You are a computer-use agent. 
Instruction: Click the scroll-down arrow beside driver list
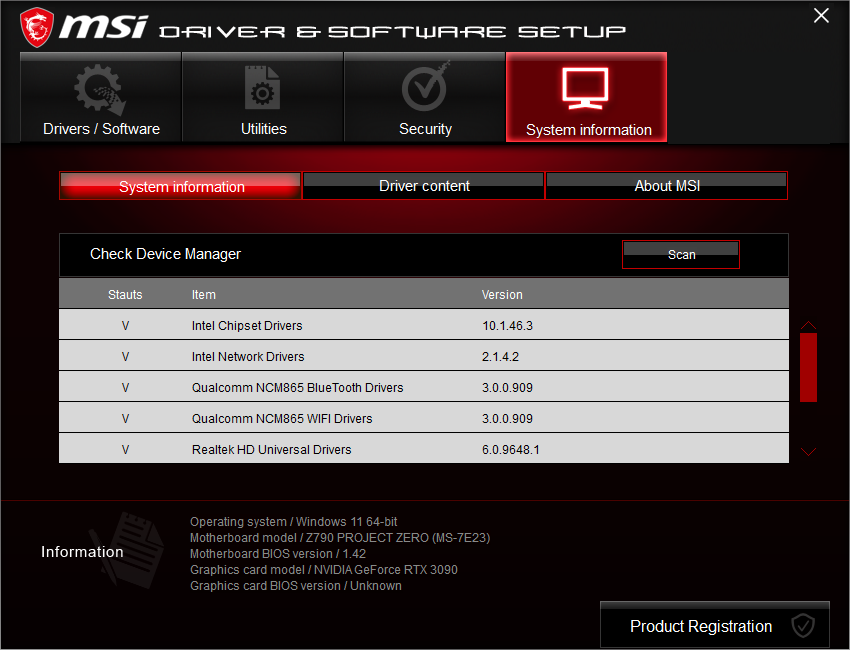click(807, 452)
